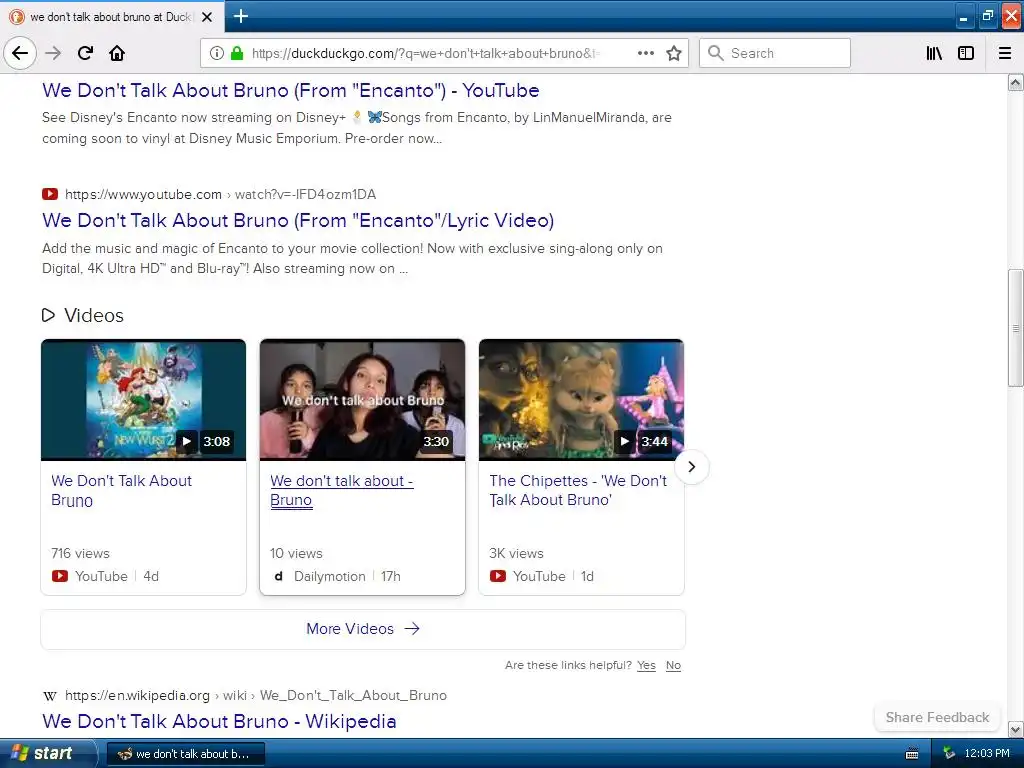
Task: Open the Windows start button
Action: pos(47,754)
